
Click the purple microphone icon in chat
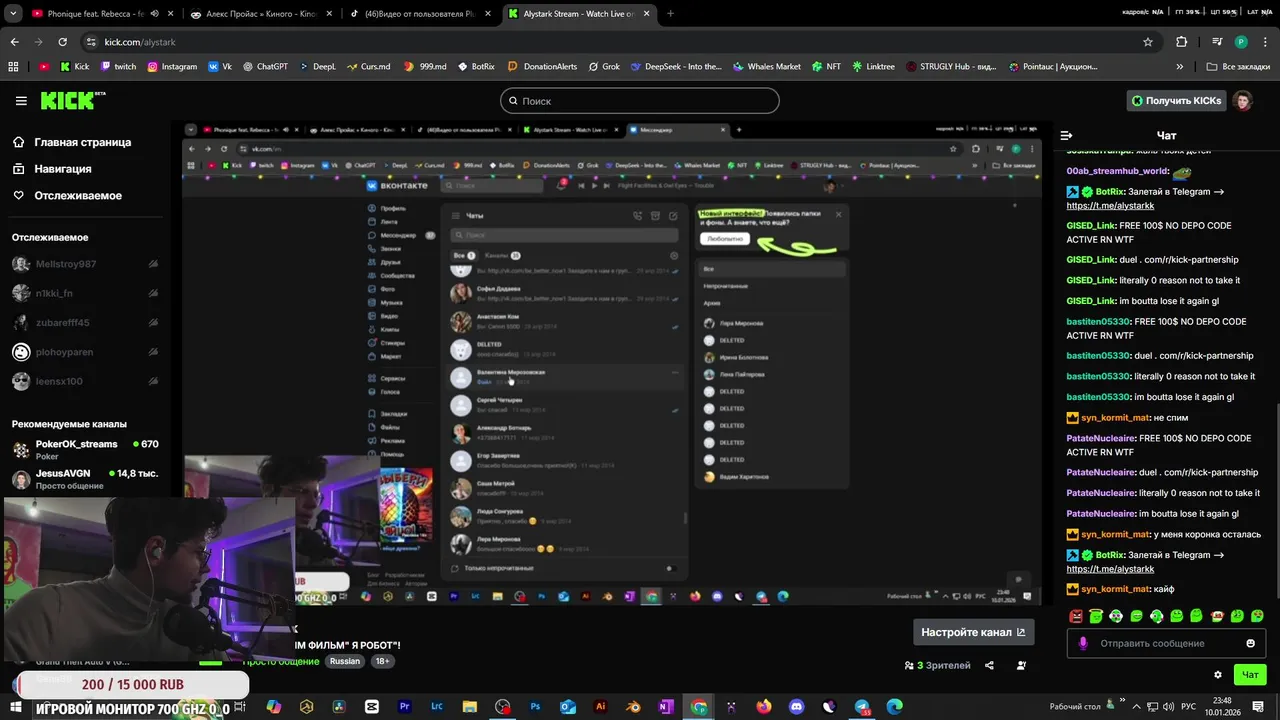click(x=1083, y=643)
